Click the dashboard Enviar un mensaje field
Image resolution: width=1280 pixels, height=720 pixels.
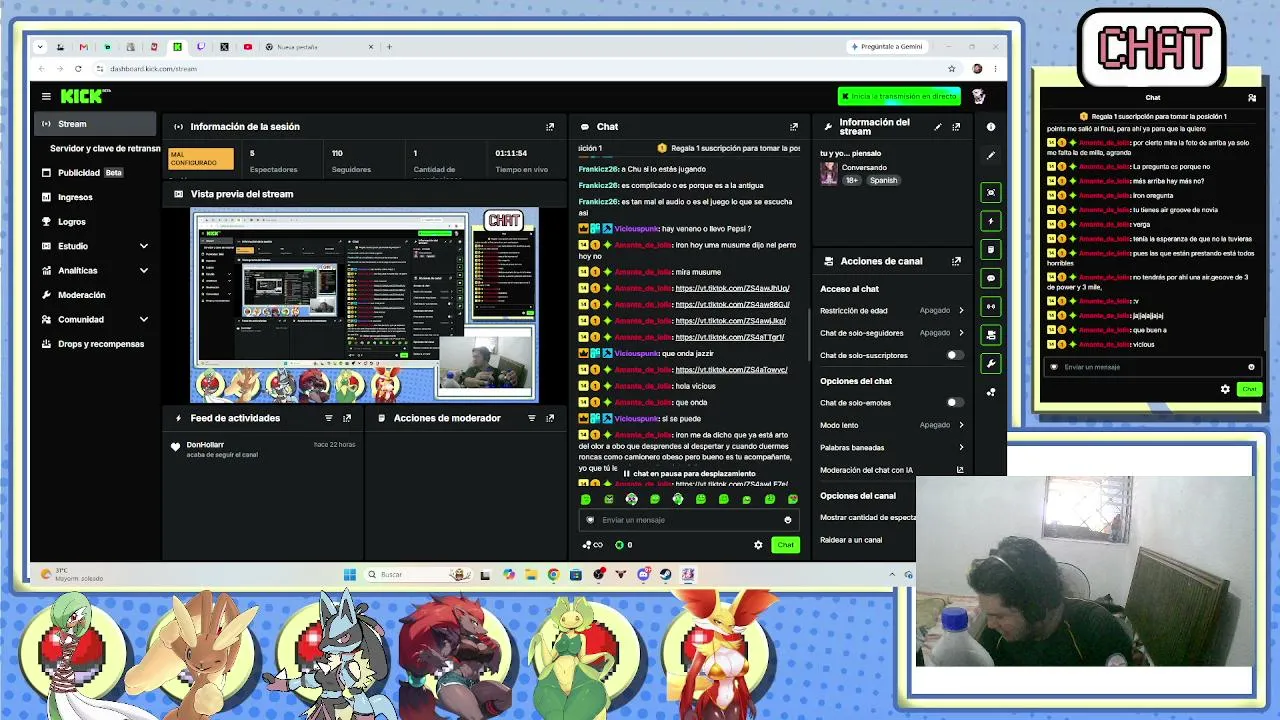(688, 520)
